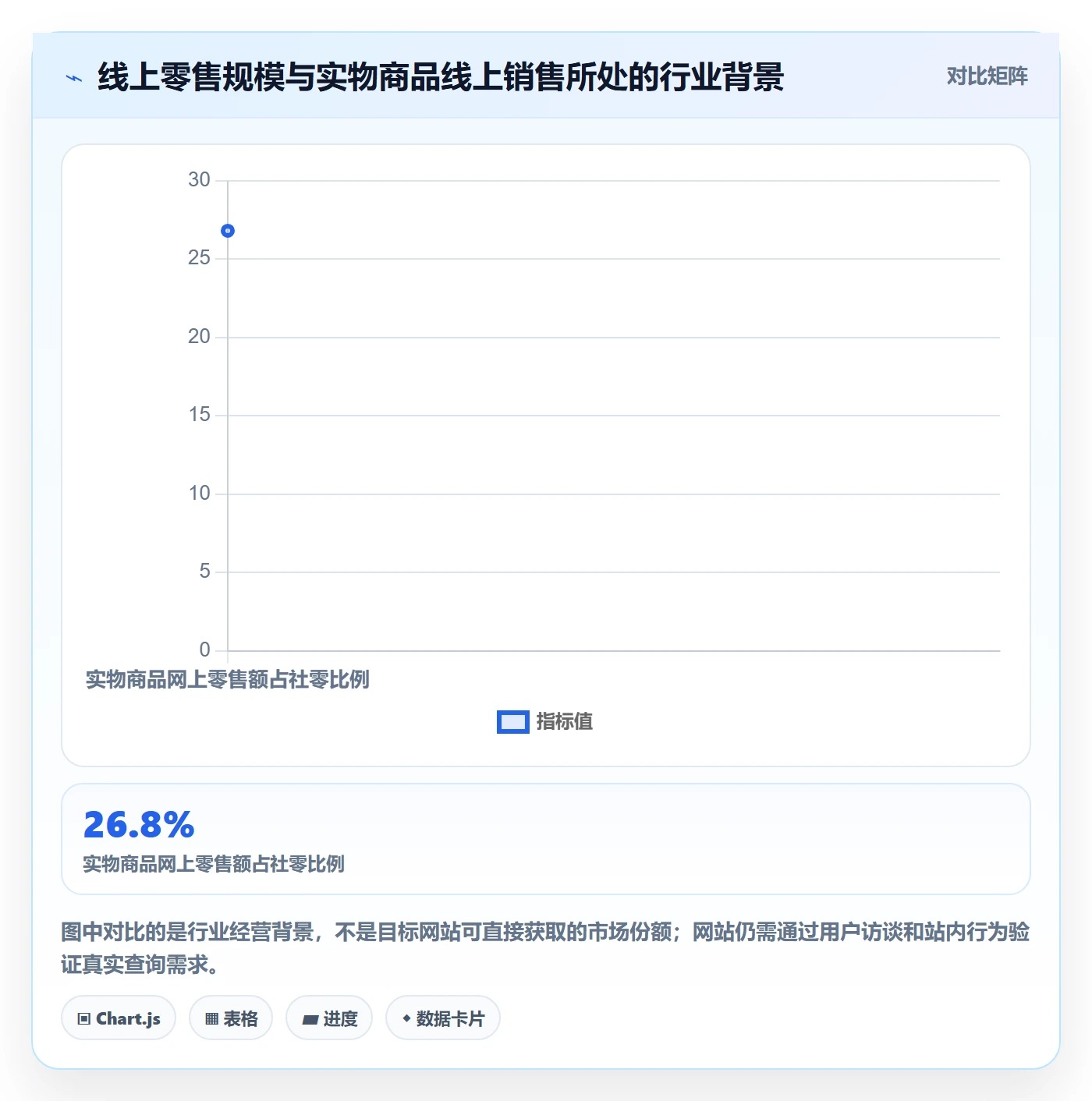Select the 表格 tag chip
Screen dimensions: 1092x1101
pos(231,1018)
